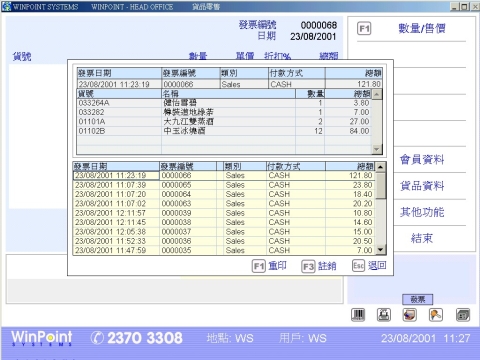Select invoice 0000039 row totaling 10.80
Viewport: 480px width, 360px height.
pyautogui.click(x=224, y=213)
